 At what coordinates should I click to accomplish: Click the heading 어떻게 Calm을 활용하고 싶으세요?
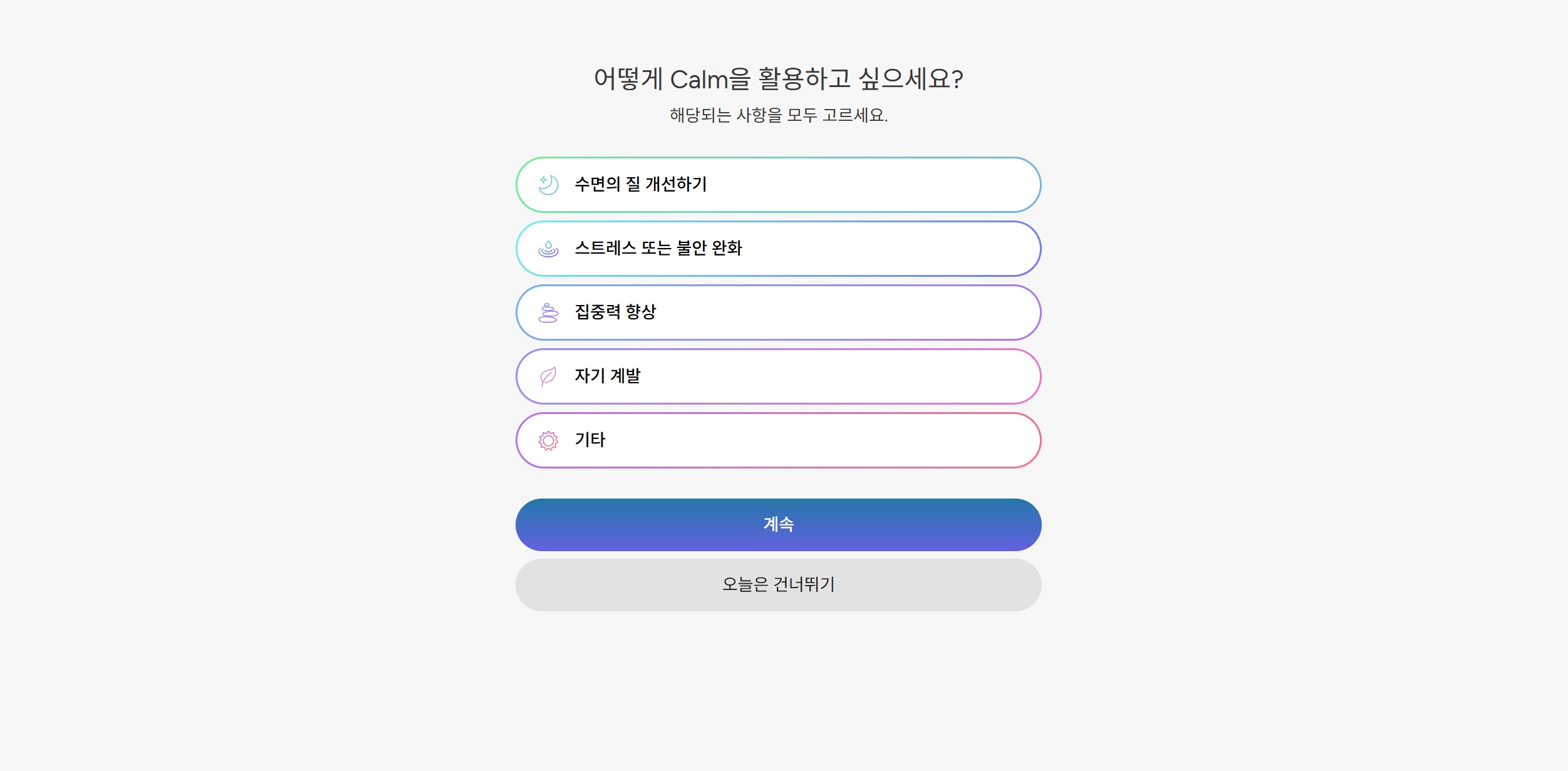[778, 79]
